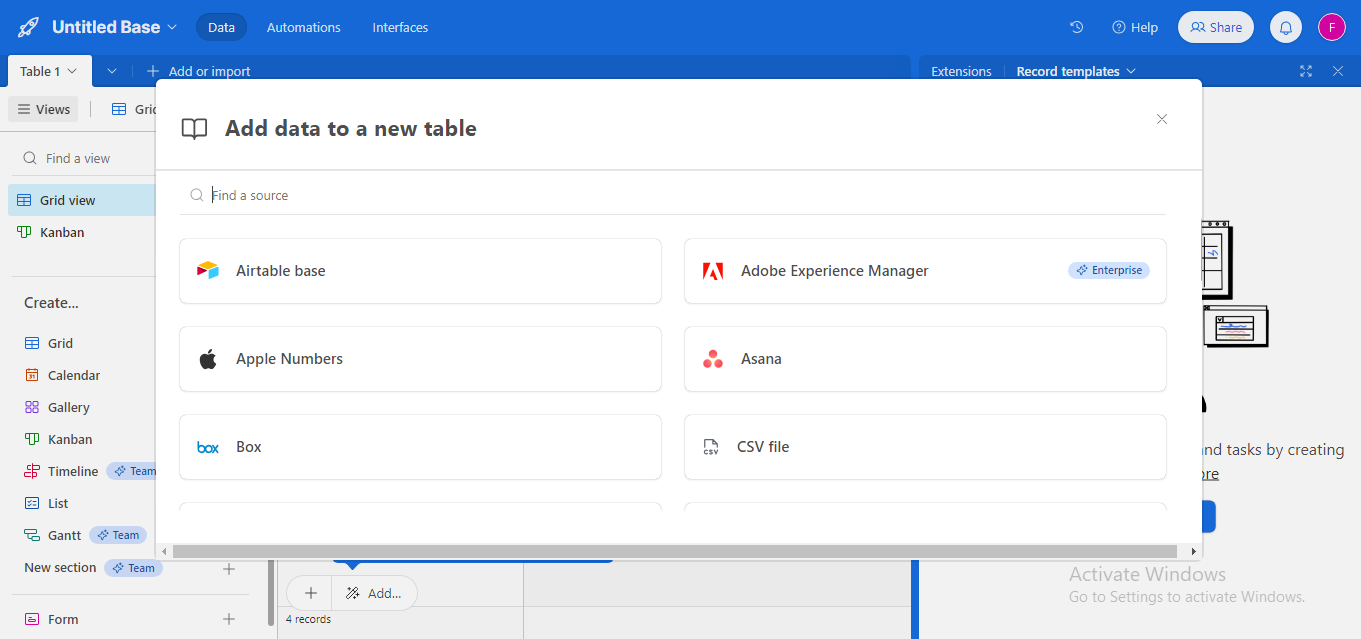Open notifications bell icon
The height and width of the screenshot is (639, 1361).
[x=1286, y=27]
